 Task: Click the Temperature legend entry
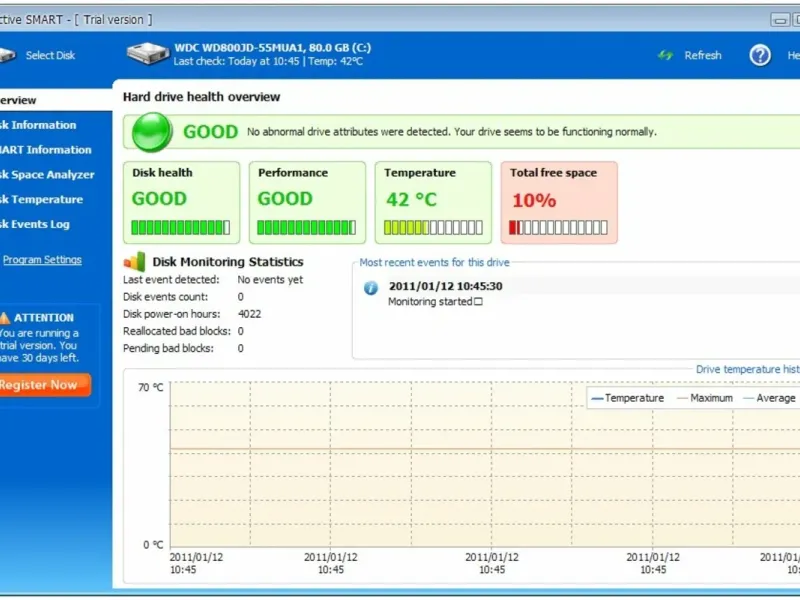pyautogui.click(x=628, y=398)
